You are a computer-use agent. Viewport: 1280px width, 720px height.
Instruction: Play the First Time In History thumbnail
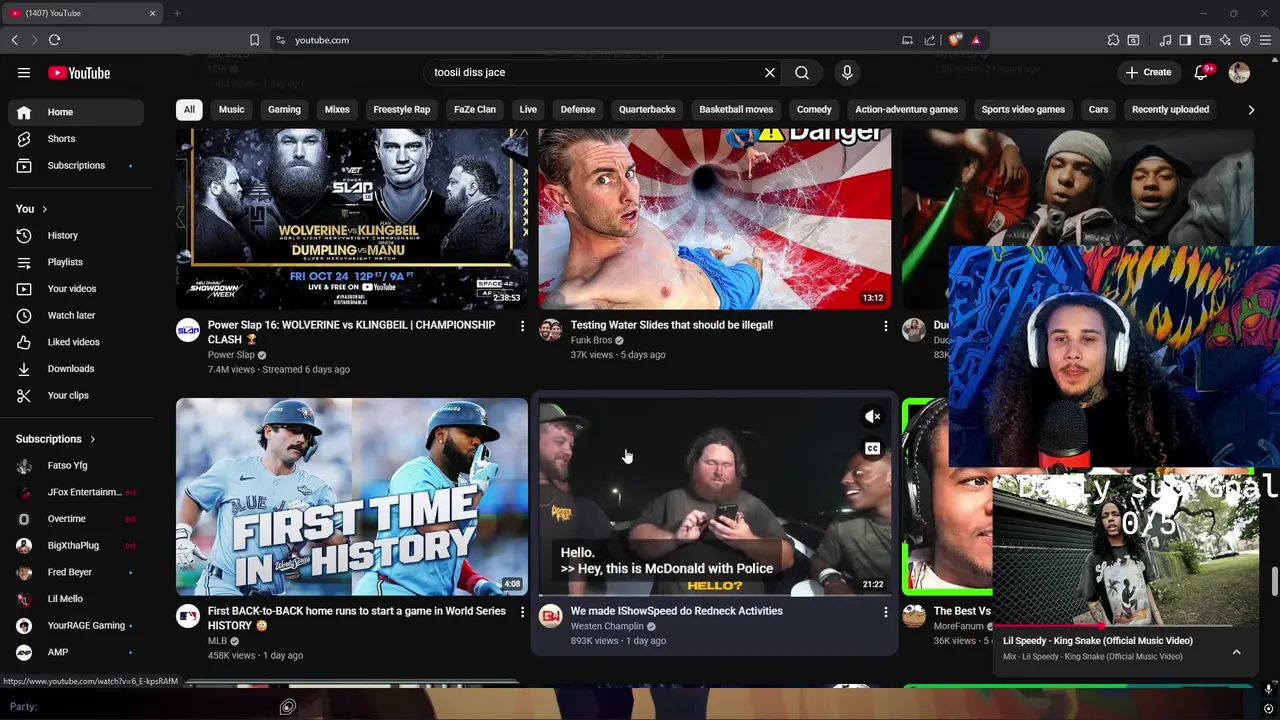coord(352,497)
